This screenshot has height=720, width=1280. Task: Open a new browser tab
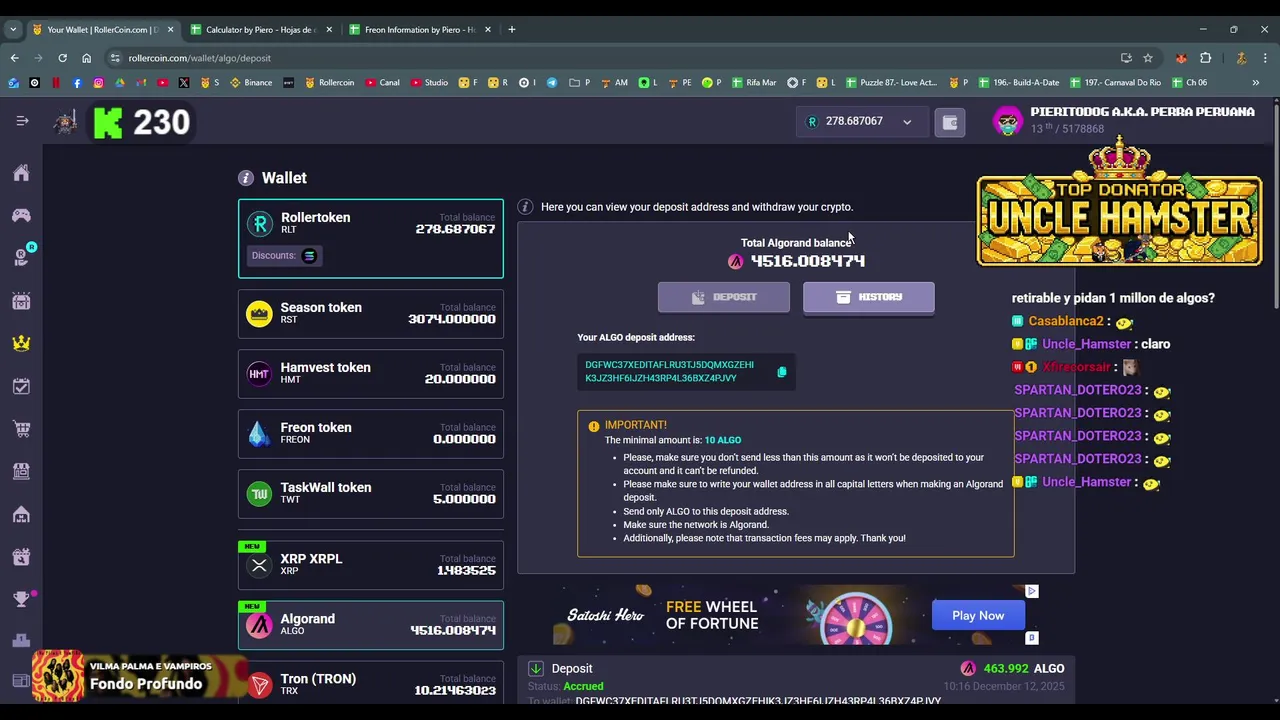tap(511, 29)
